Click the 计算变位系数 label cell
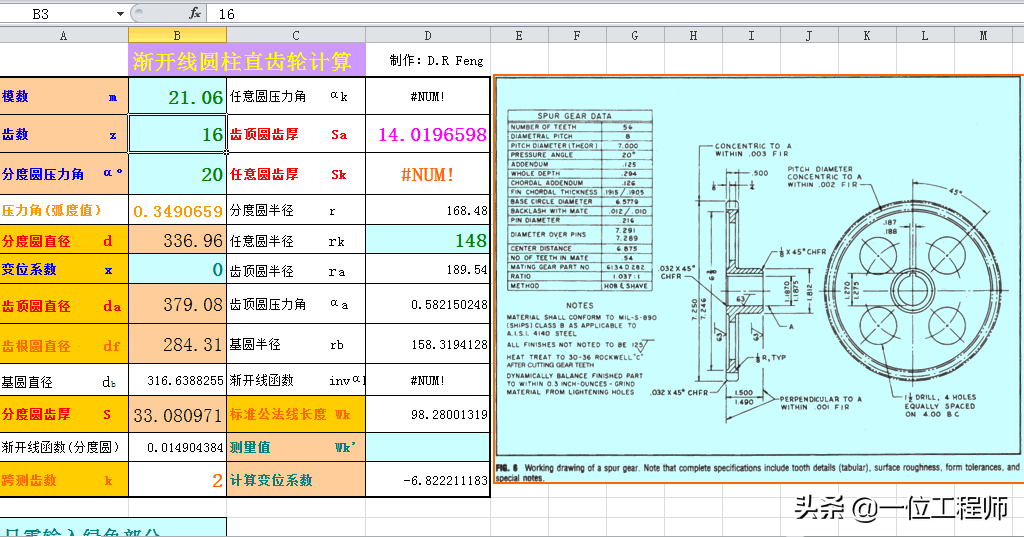The height and width of the screenshot is (537, 1024). (296, 480)
